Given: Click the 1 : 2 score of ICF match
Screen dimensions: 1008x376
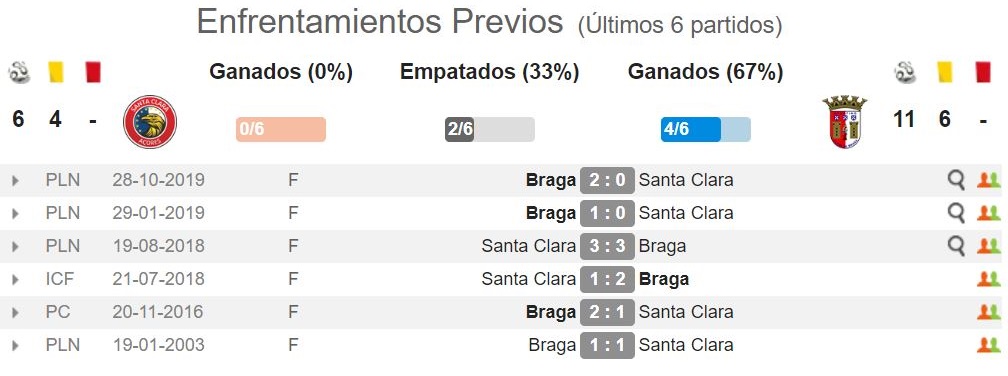Looking at the screenshot, I should [x=607, y=279].
